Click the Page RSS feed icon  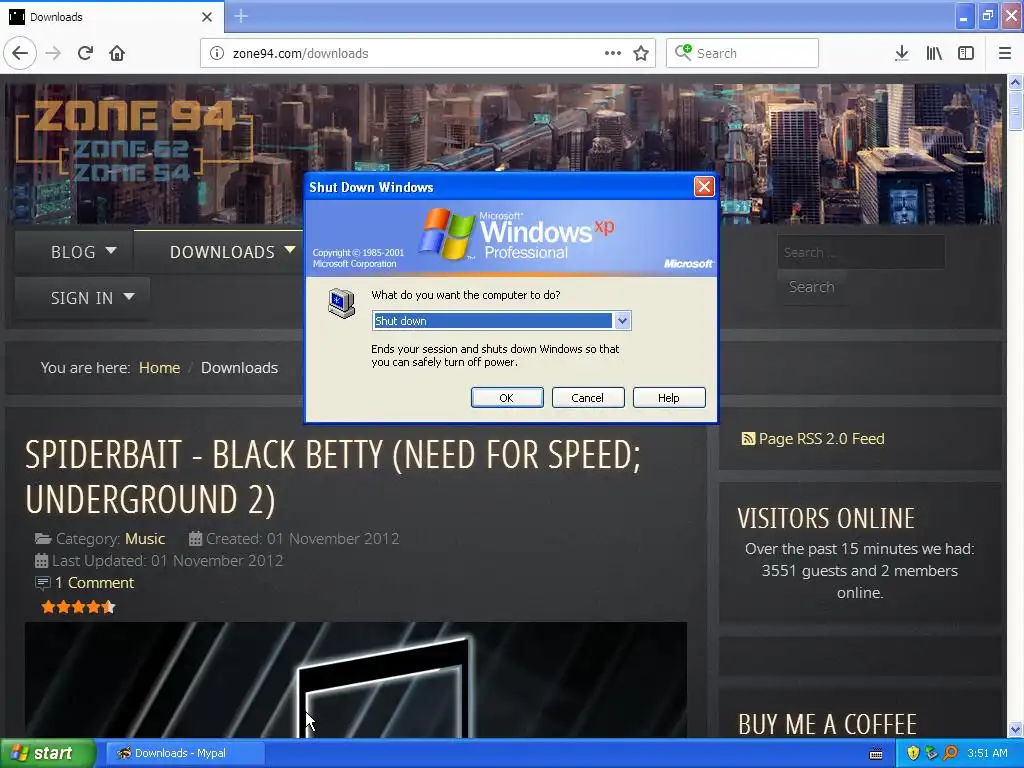point(748,439)
